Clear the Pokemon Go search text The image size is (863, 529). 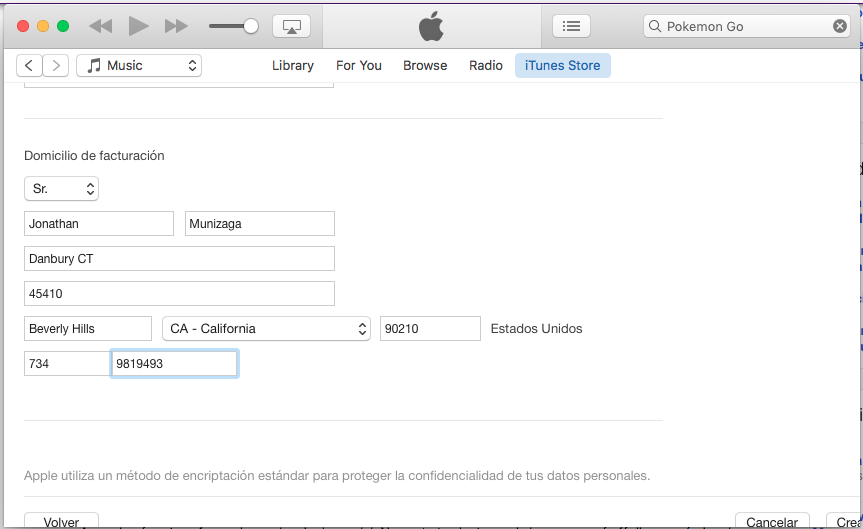(840, 27)
